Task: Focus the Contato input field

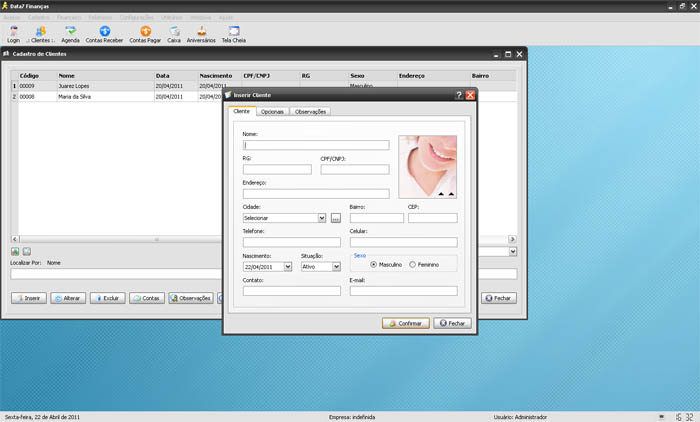Action: (x=292, y=291)
